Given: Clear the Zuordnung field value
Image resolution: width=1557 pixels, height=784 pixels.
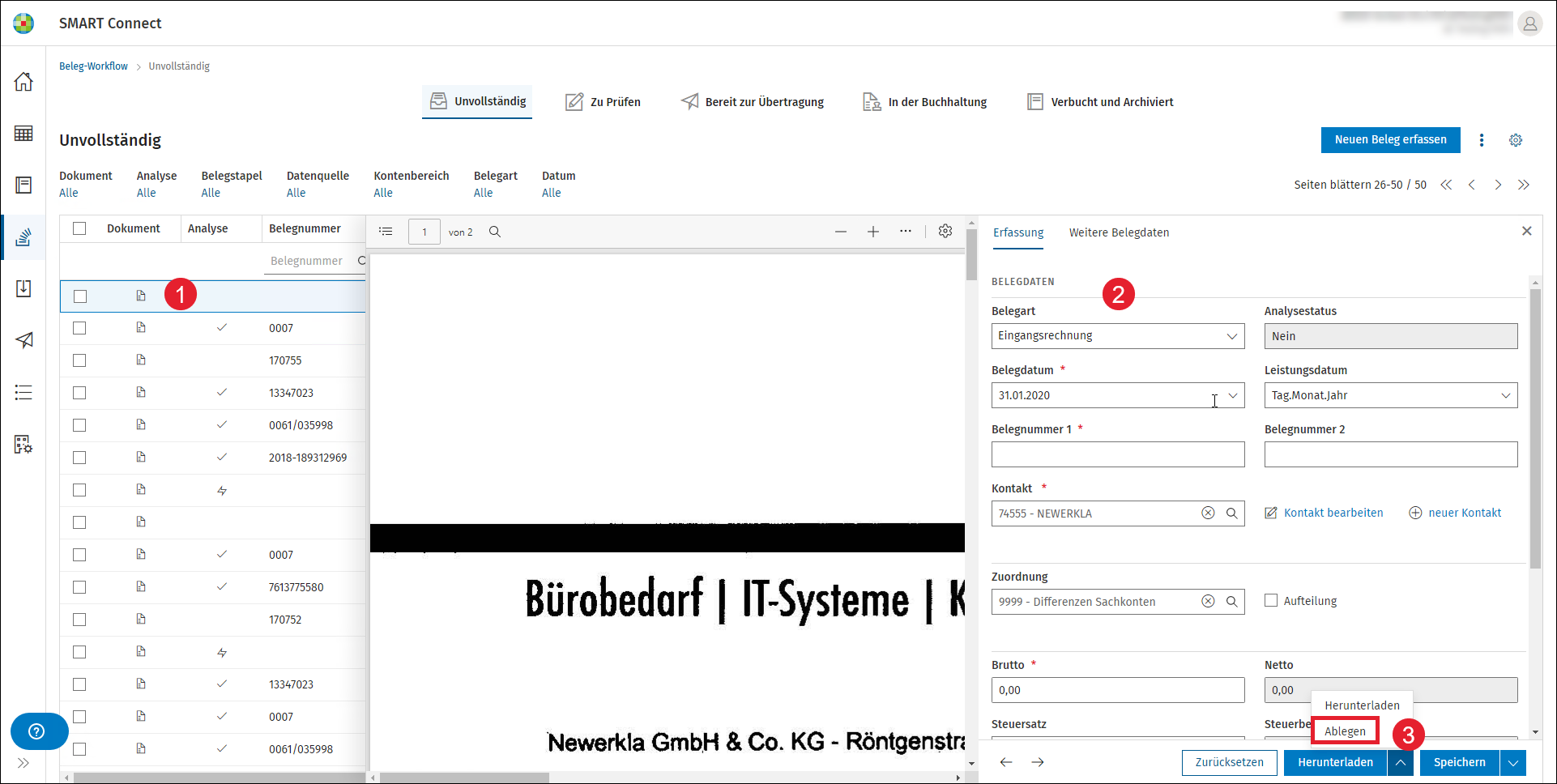Looking at the screenshot, I should pos(1208,601).
